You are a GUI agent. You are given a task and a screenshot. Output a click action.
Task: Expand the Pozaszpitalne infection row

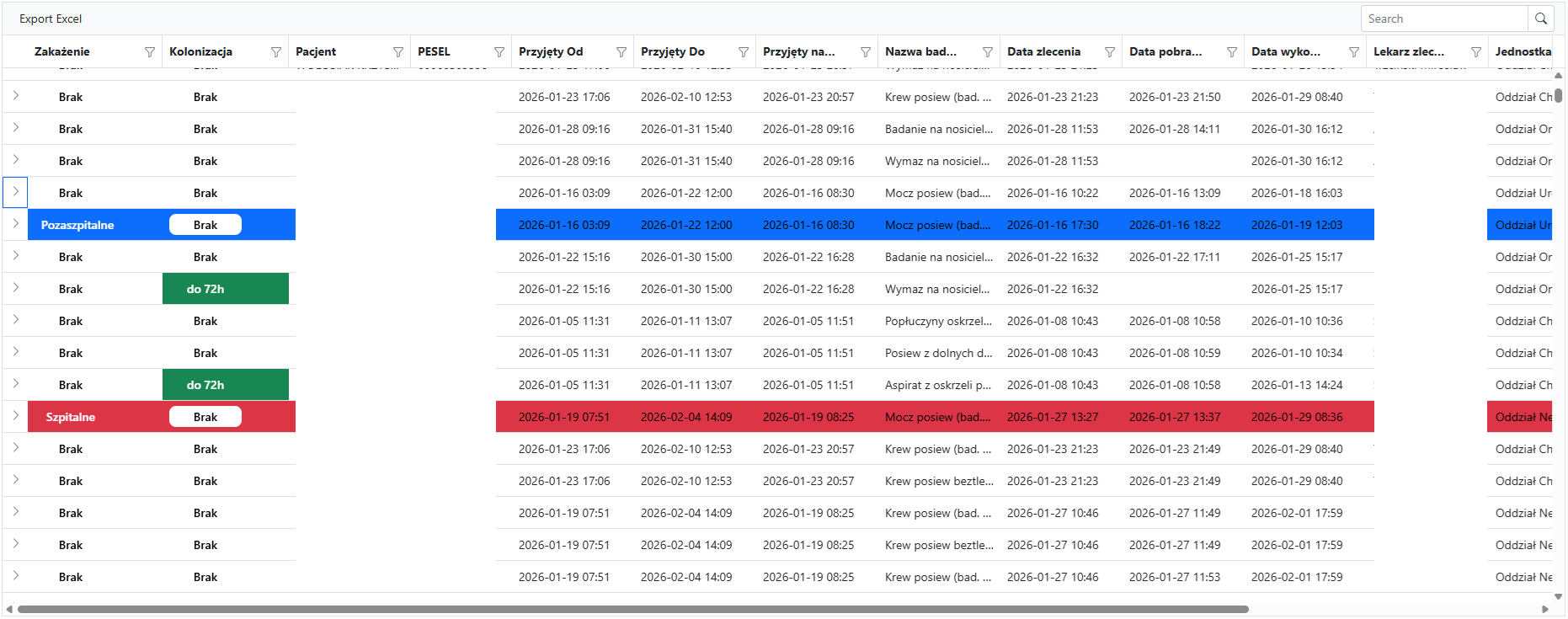tap(15, 224)
